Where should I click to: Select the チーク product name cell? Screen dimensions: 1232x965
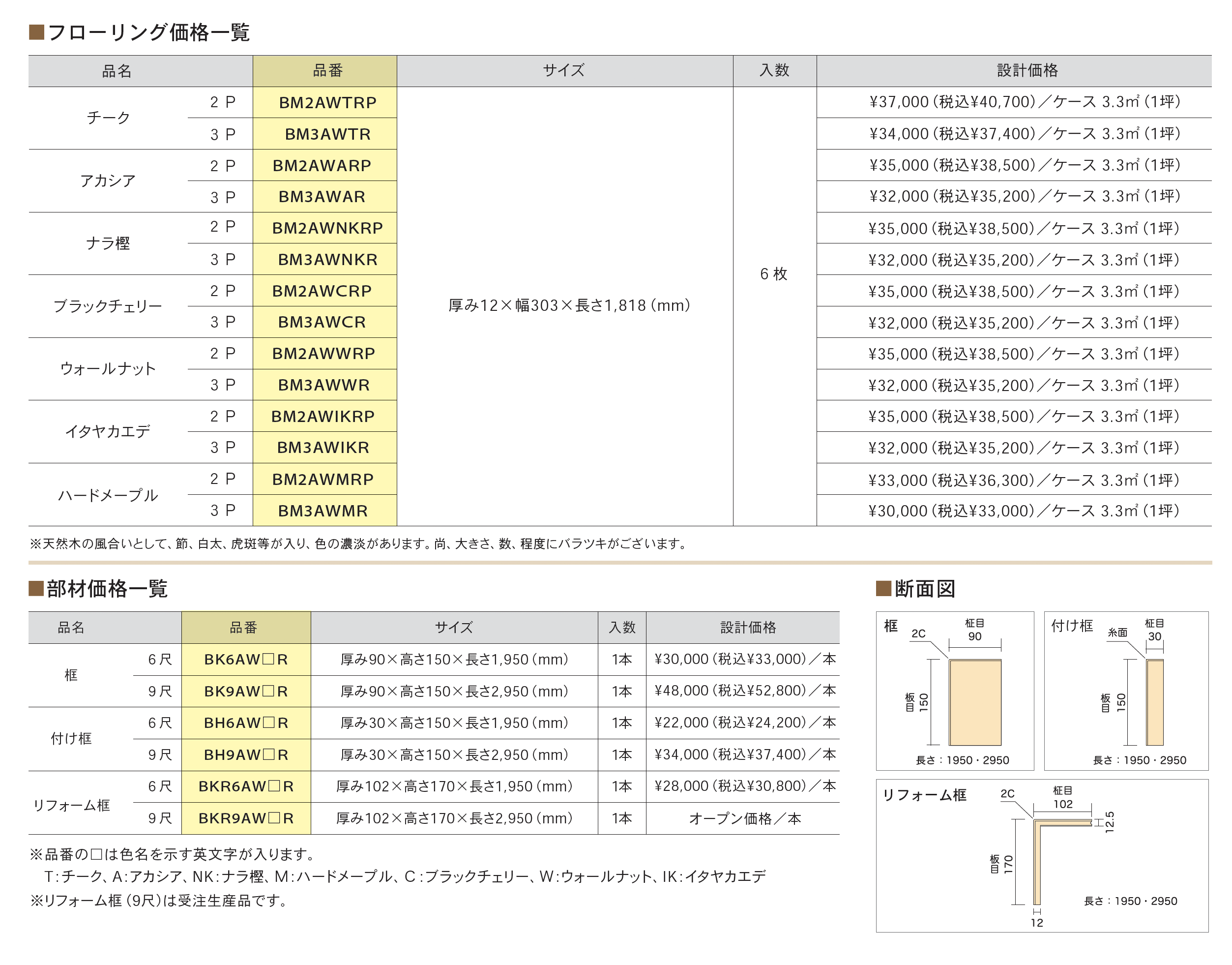(x=108, y=118)
